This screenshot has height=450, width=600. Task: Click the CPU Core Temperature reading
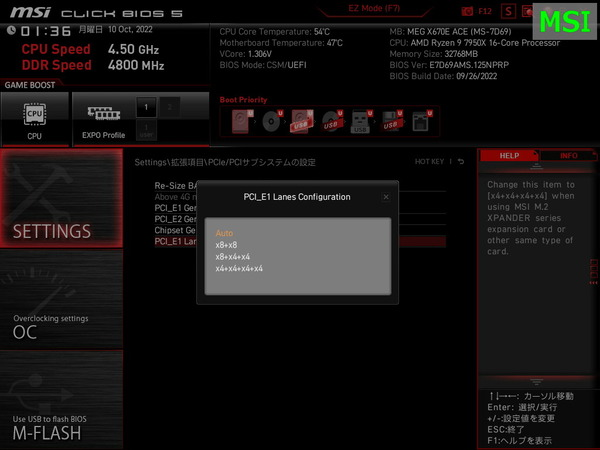275,32
